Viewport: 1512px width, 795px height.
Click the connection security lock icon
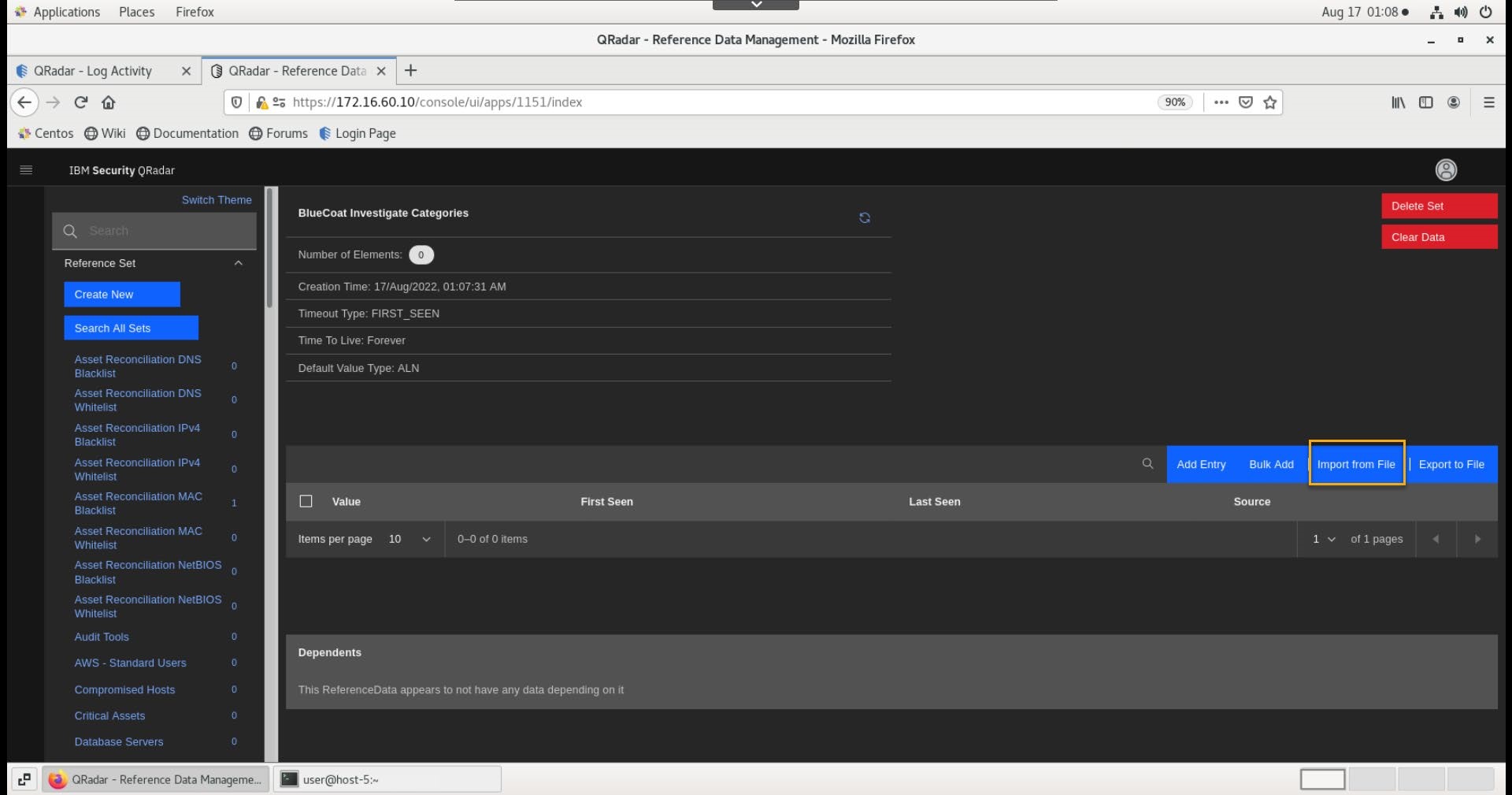(262, 102)
